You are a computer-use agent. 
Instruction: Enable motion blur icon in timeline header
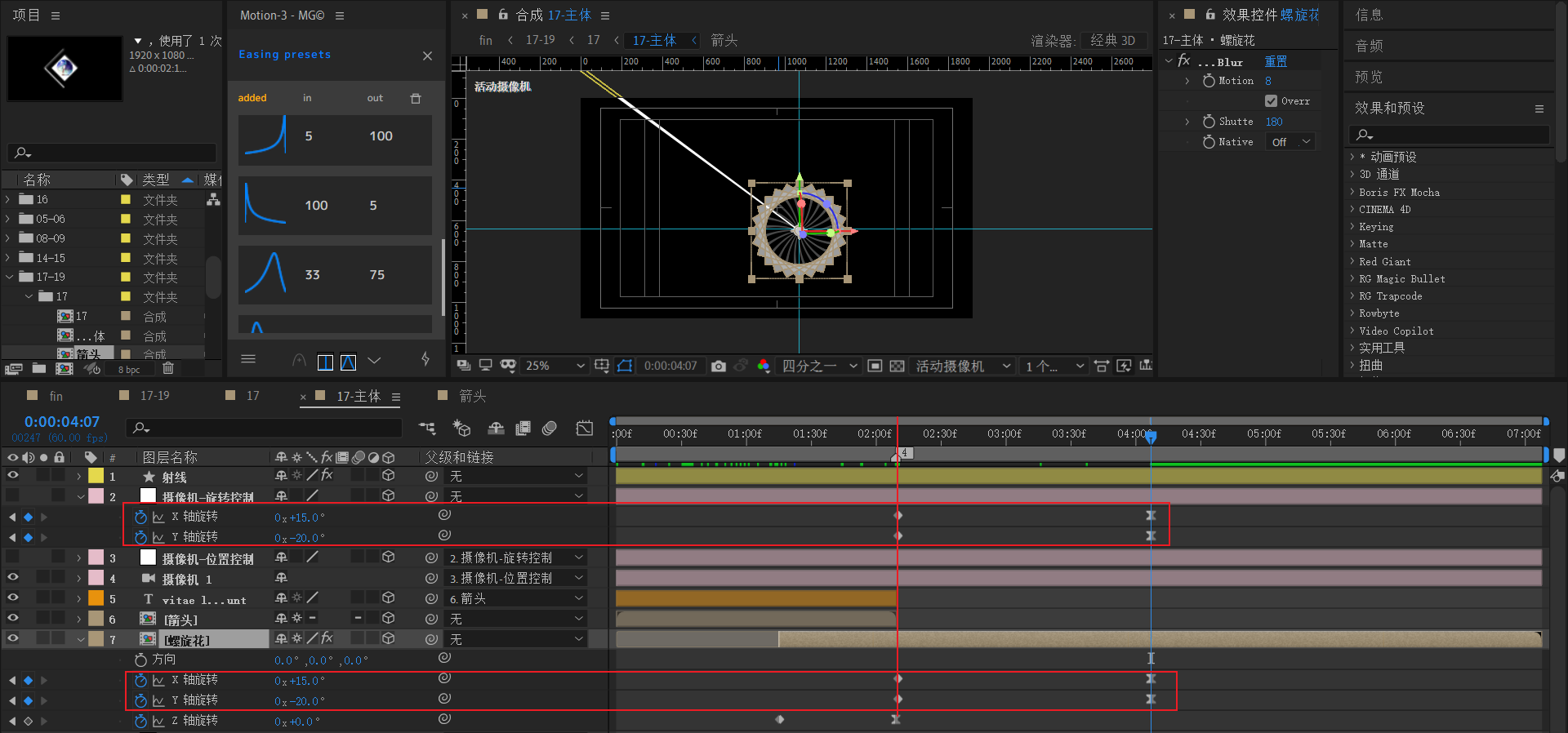(x=550, y=428)
